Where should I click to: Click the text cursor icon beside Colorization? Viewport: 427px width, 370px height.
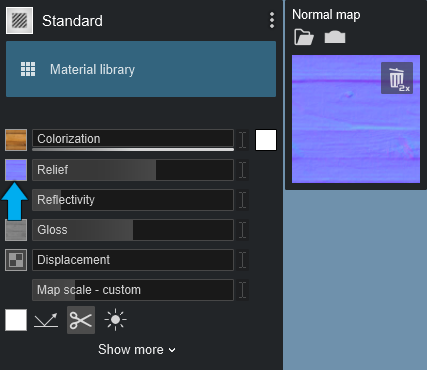(x=243, y=140)
